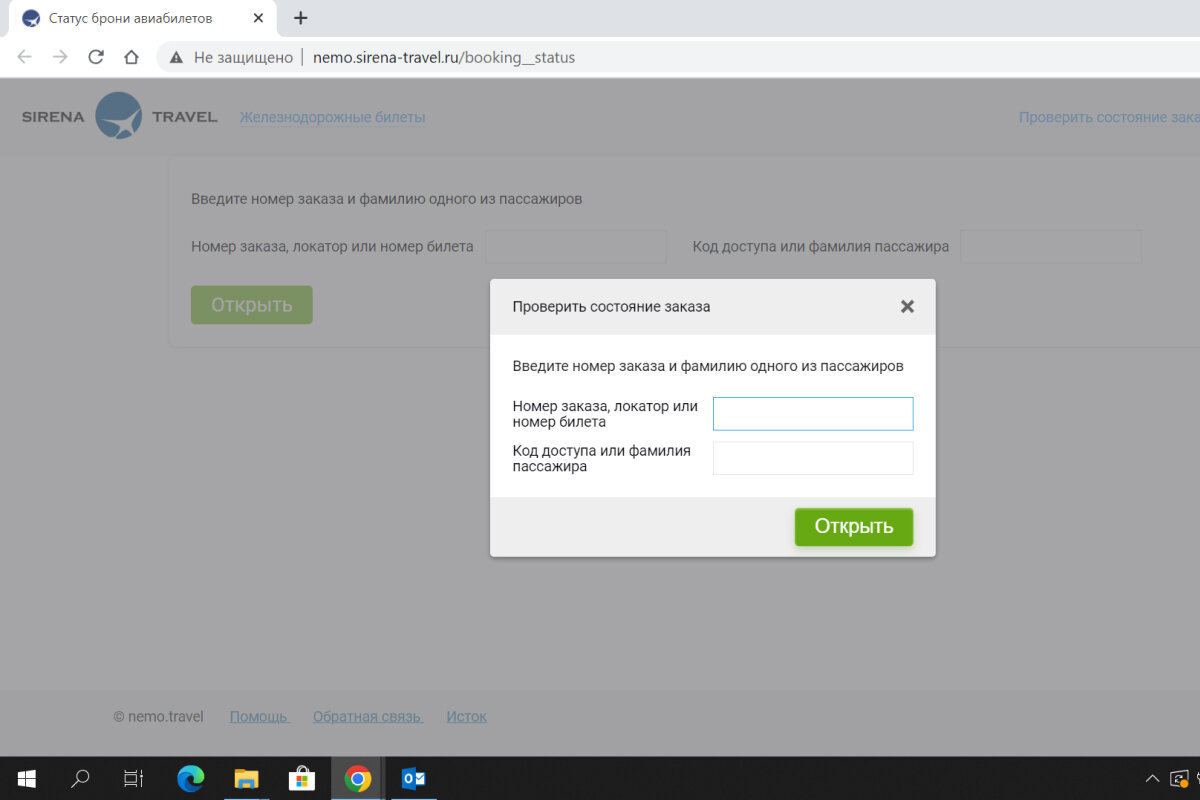Click the dialog's 'Введите номер заказа' instruction text
The height and width of the screenshot is (800, 1200).
[708, 366]
